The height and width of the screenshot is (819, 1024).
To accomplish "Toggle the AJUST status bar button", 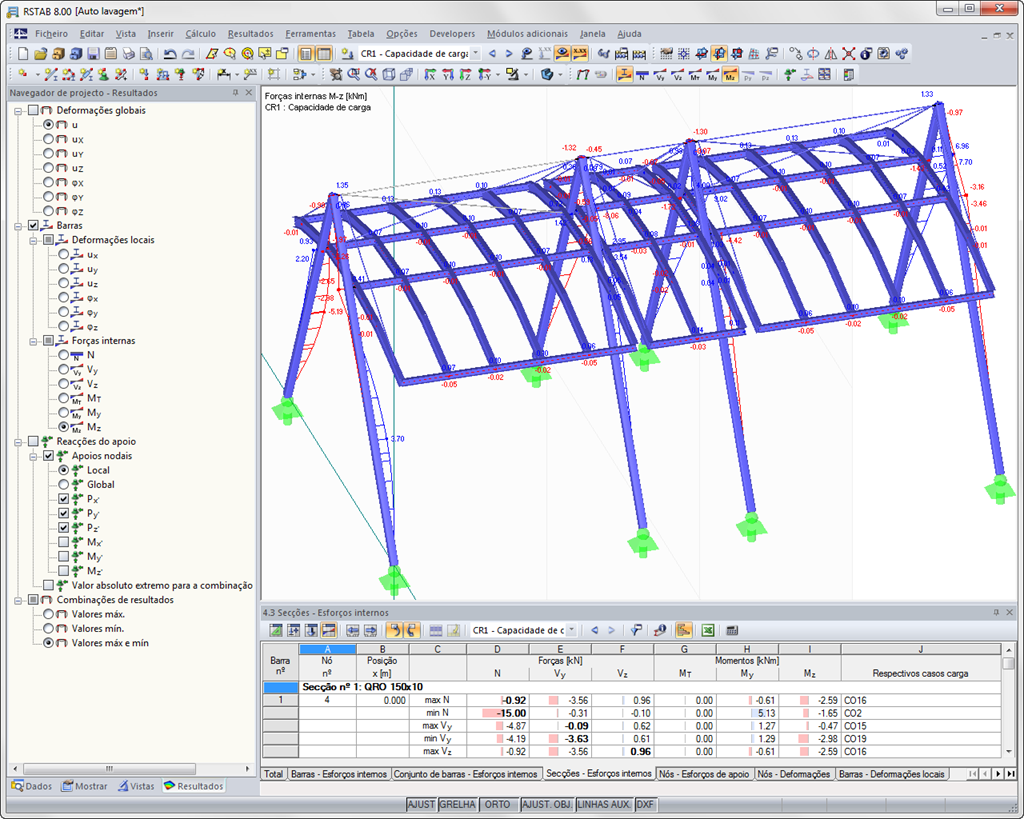I will point(421,805).
